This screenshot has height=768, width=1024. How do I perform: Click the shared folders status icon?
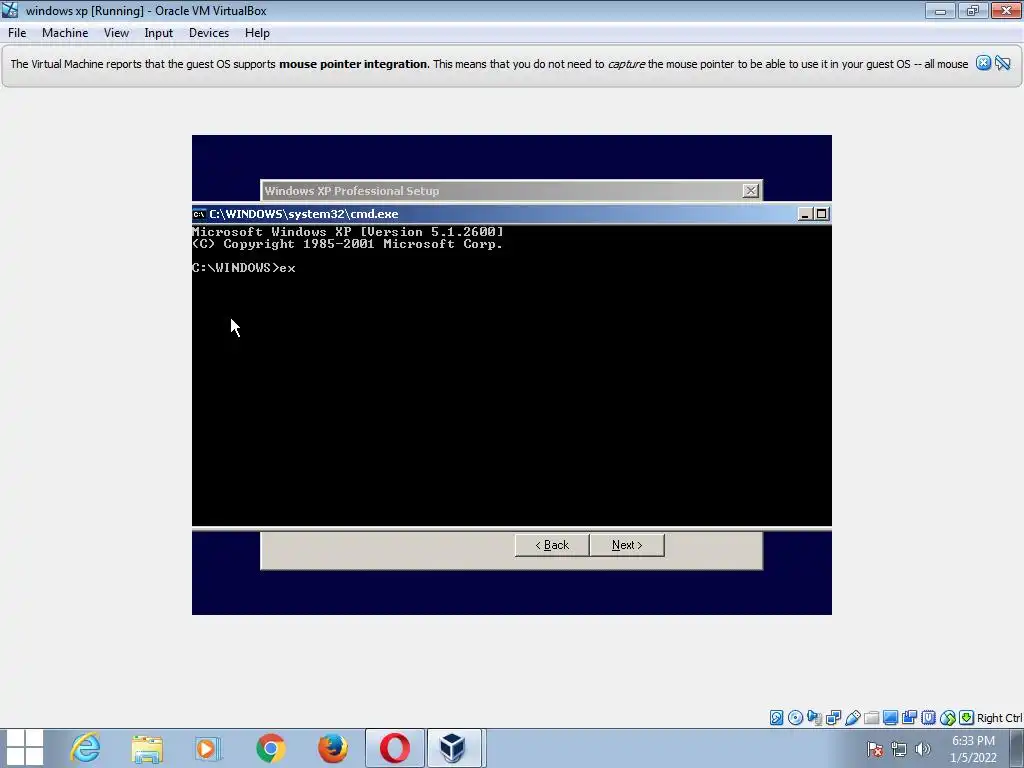tap(871, 718)
